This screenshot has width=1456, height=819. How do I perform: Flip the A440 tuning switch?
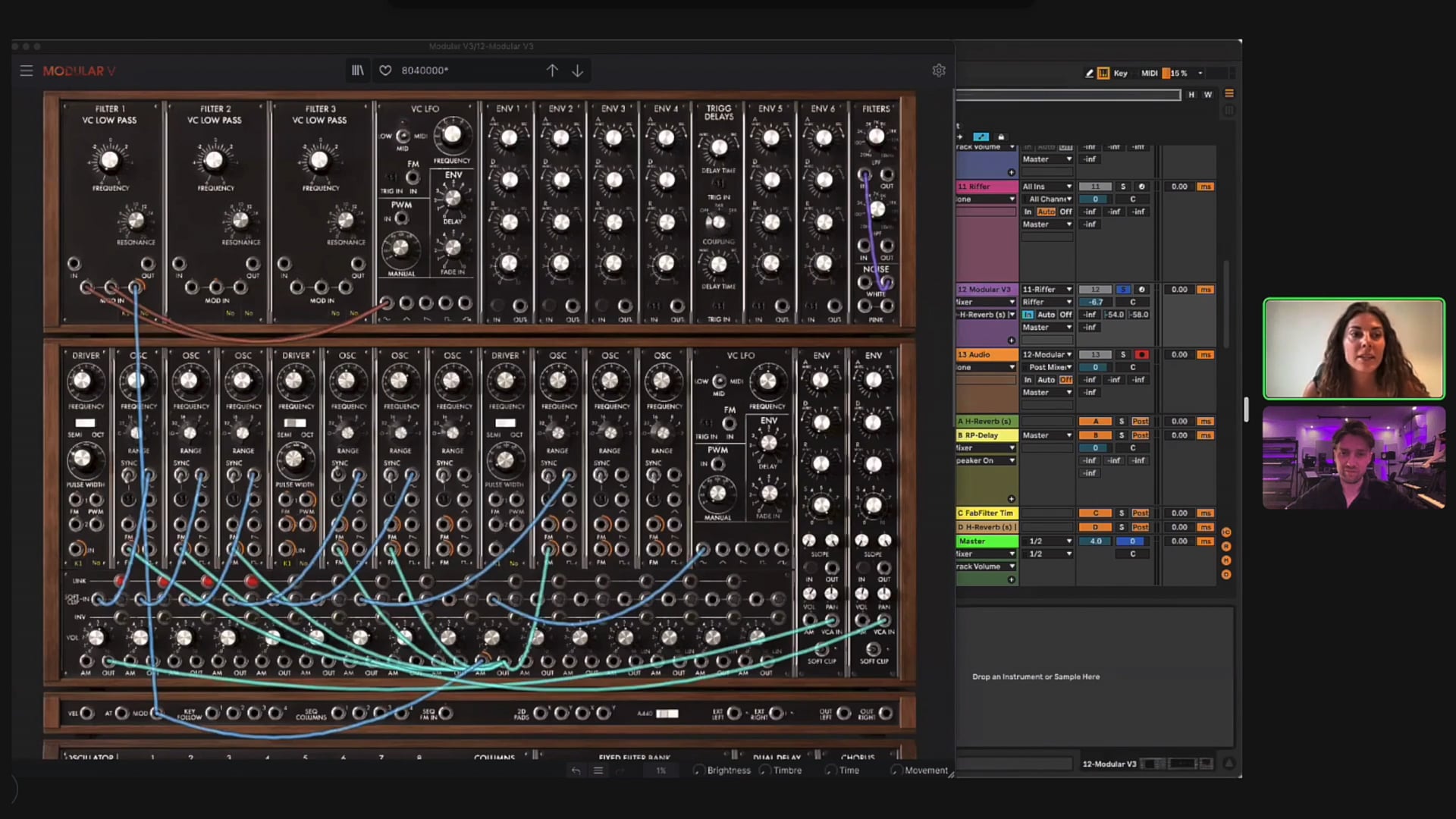point(667,714)
